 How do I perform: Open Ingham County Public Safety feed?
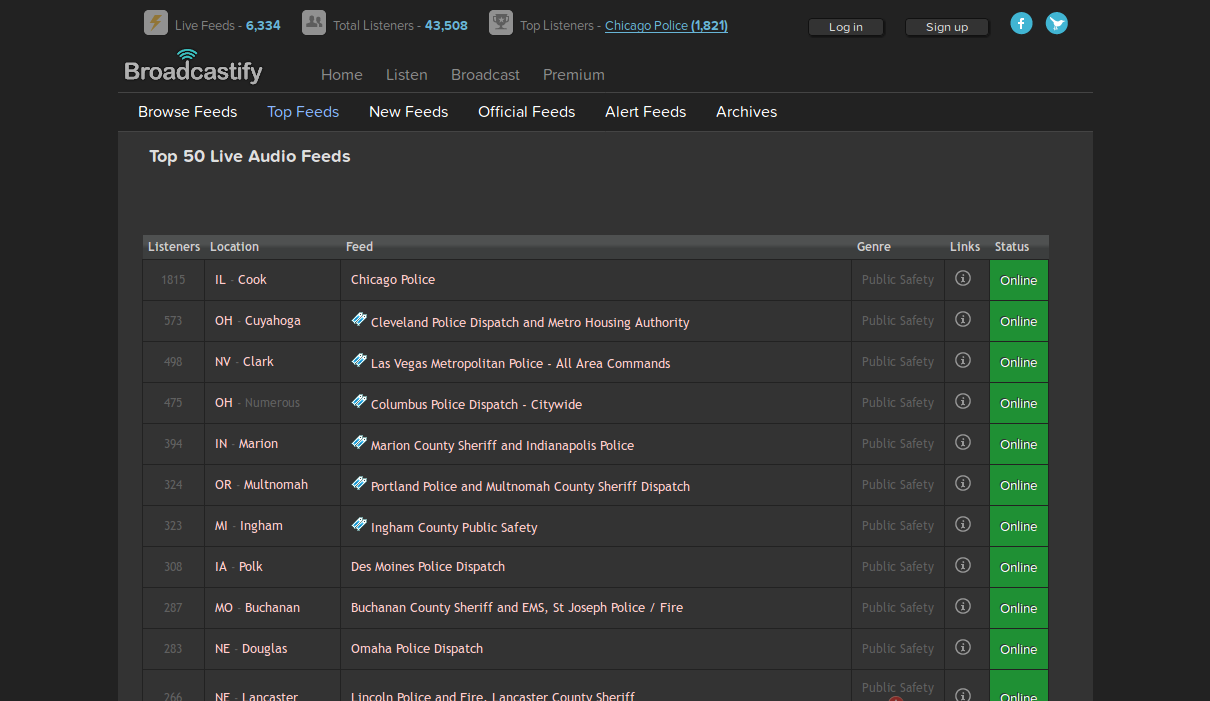click(454, 527)
